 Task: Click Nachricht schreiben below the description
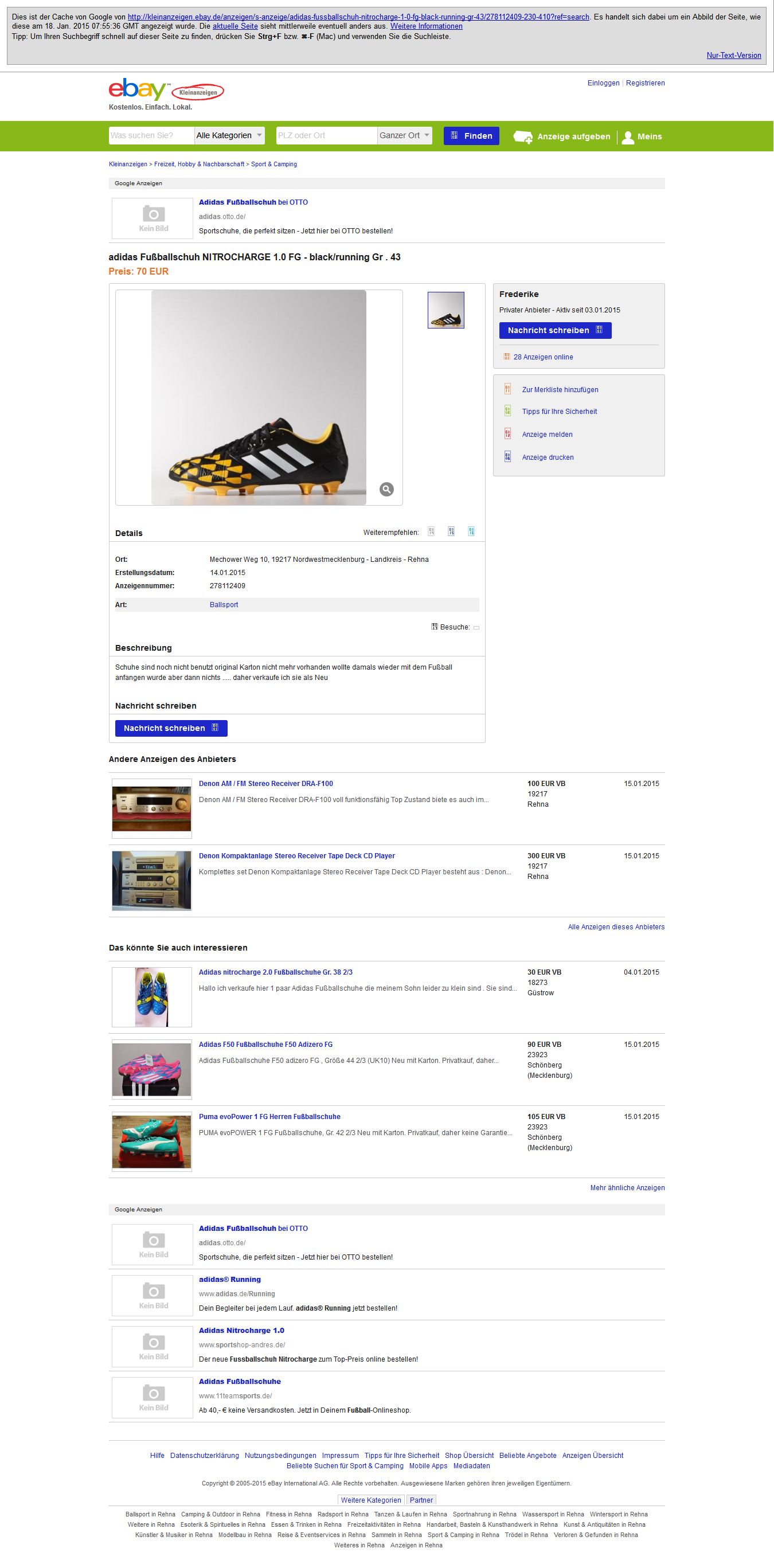[171, 729]
